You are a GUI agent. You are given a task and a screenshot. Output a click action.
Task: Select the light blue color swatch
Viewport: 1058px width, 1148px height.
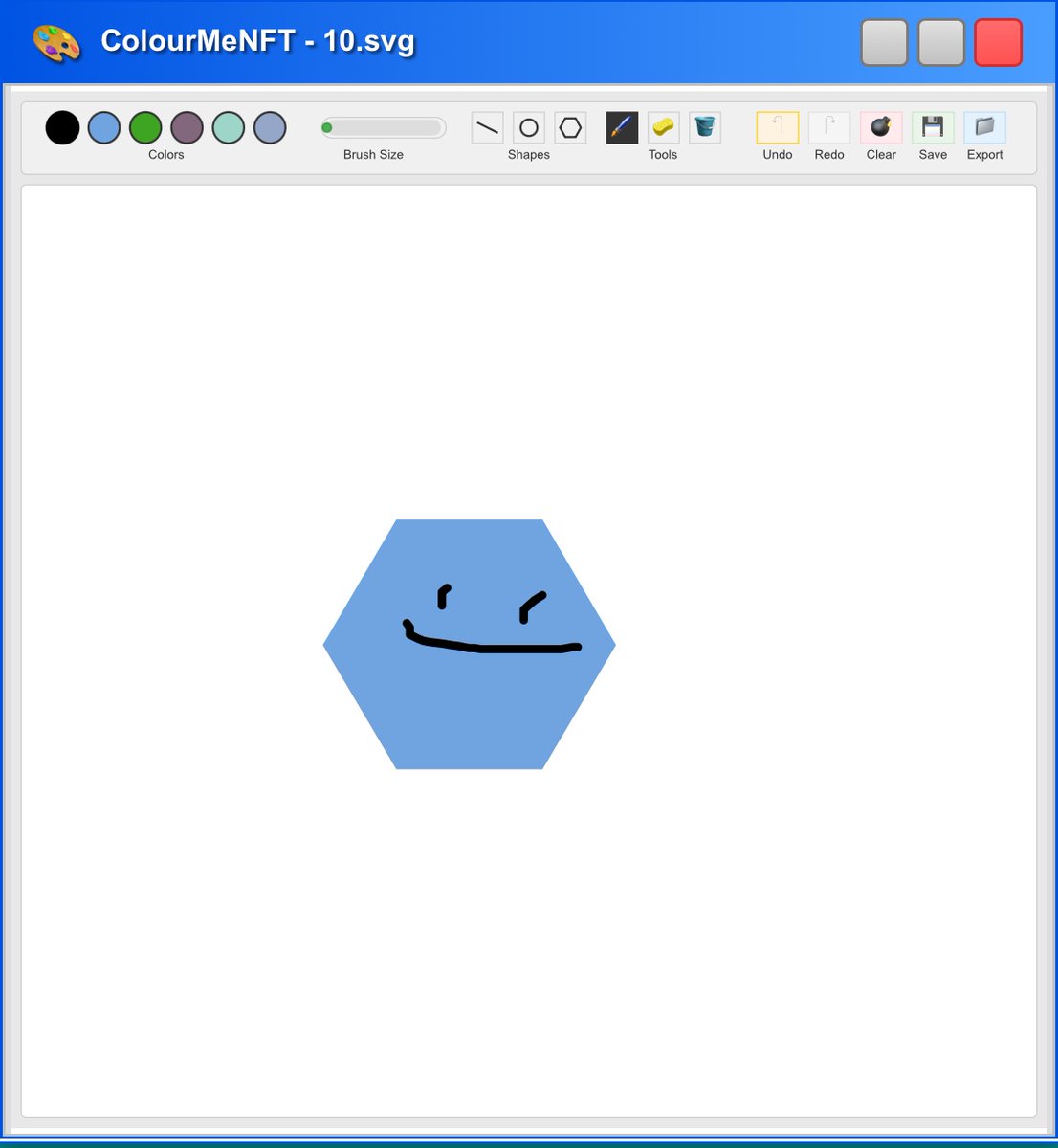tap(103, 127)
